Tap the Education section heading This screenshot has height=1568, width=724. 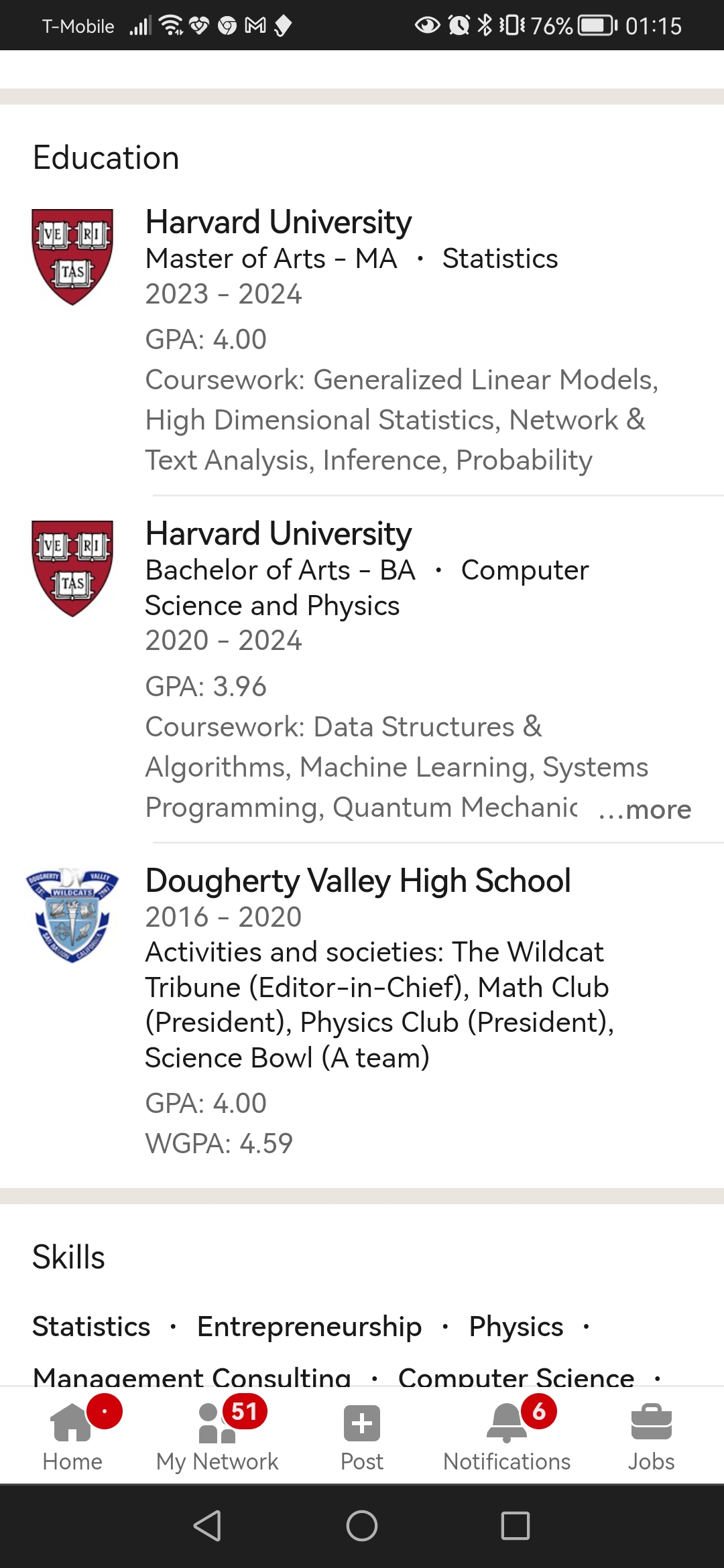[x=106, y=158]
